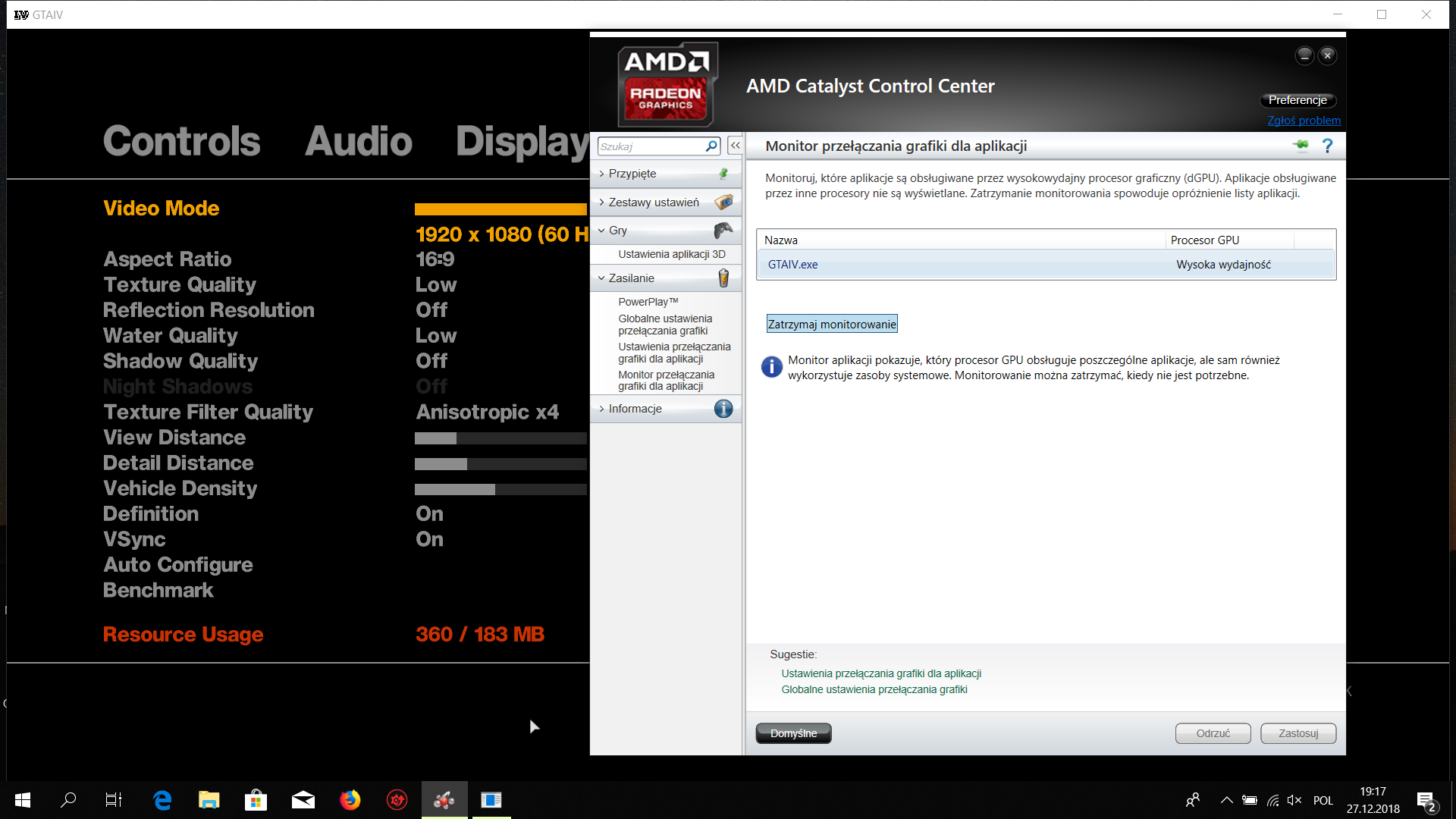Viewport: 1456px width, 819px height.
Task: Click the pin icon next to Przypięte
Action: pyautogui.click(x=723, y=174)
